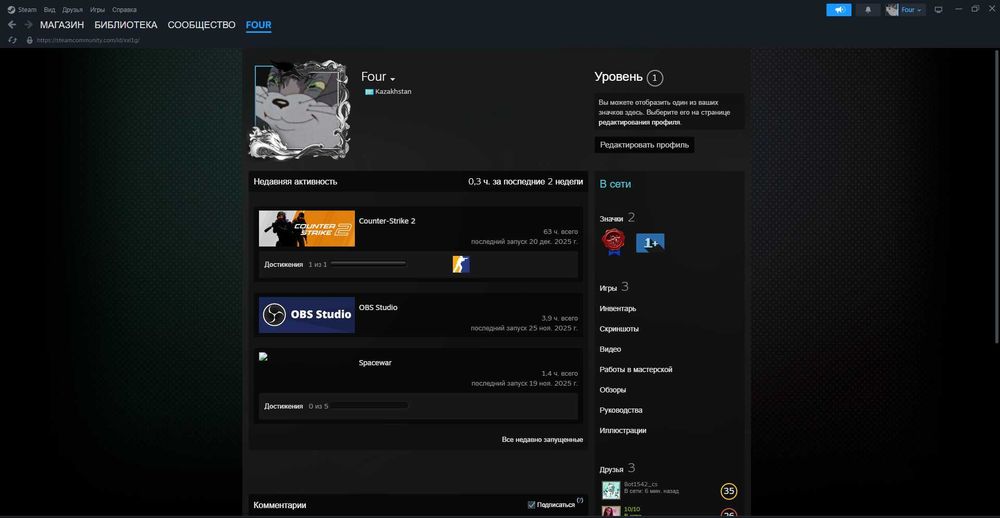Screen dimensions: 1000x518
Task: Open Работы в мастерской link
Action: (x=635, y=369)
